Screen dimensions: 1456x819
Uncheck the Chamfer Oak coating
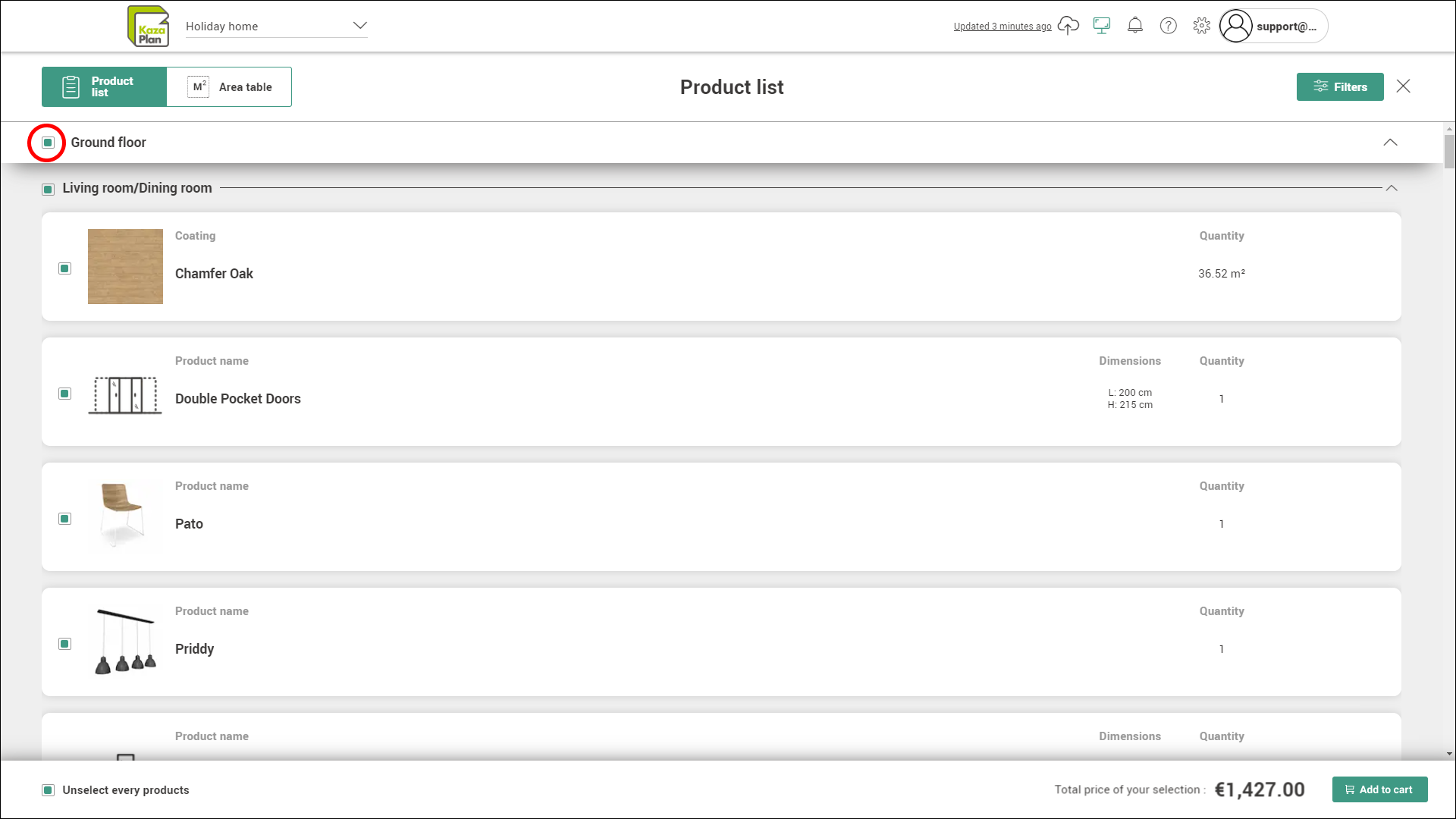click(64, 268)
